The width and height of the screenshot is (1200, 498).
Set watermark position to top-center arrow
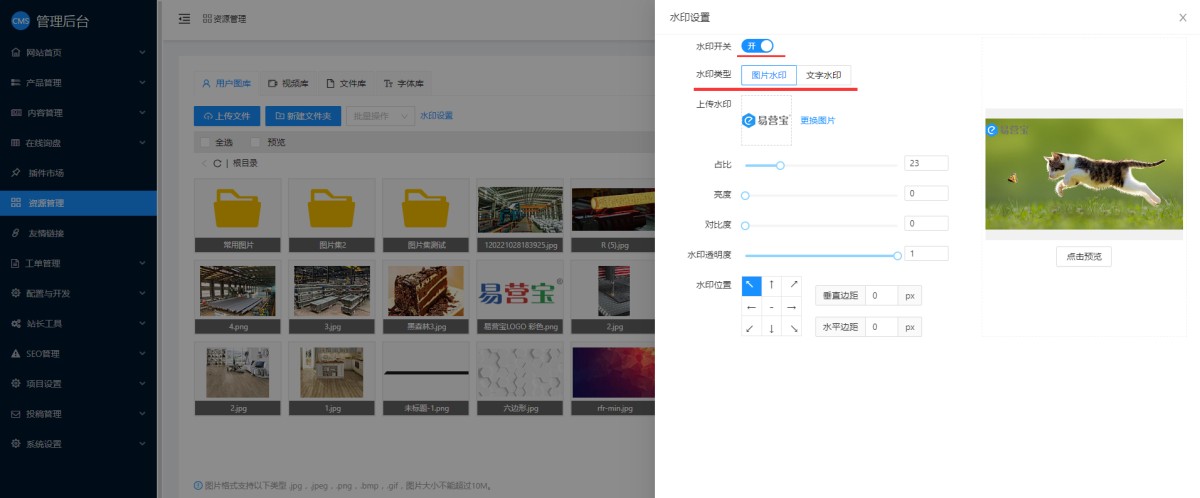[771, 286]
